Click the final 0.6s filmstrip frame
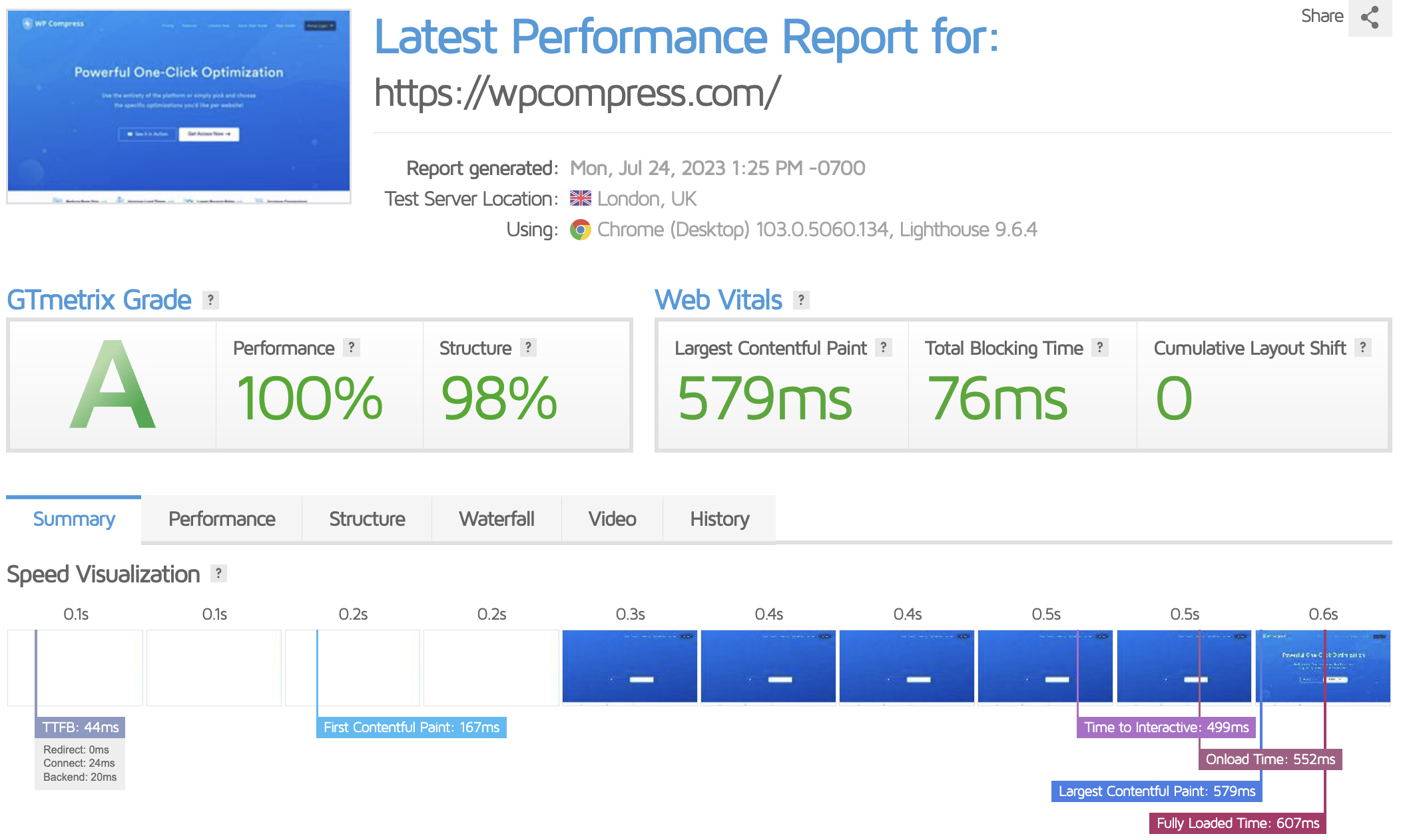 tap(1323, 667)
